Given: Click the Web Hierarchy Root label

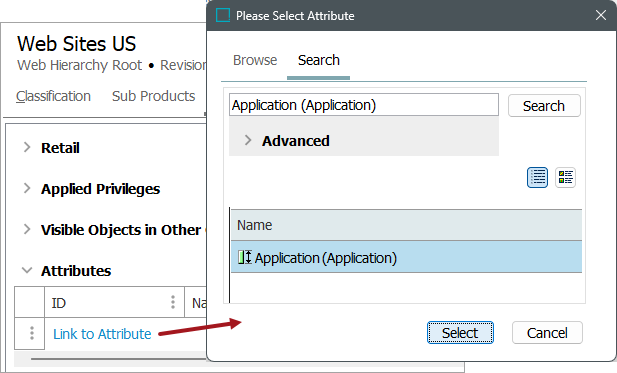Looking at the screenshot, I should pos(79,65).
